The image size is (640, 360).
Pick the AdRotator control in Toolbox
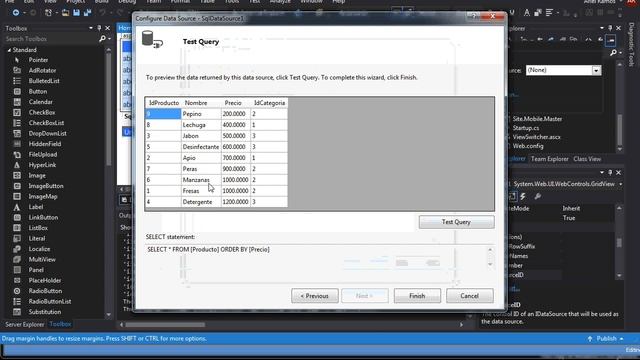(42, 71)
